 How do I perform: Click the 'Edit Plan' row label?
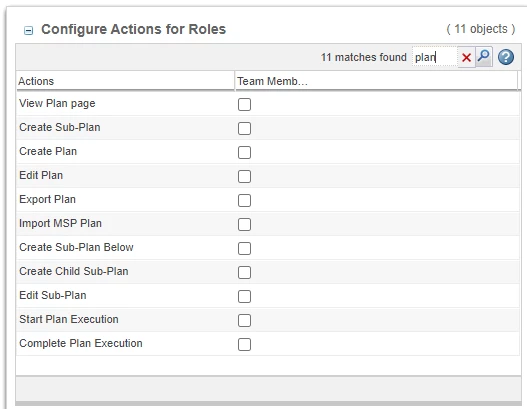click(41, 175)
